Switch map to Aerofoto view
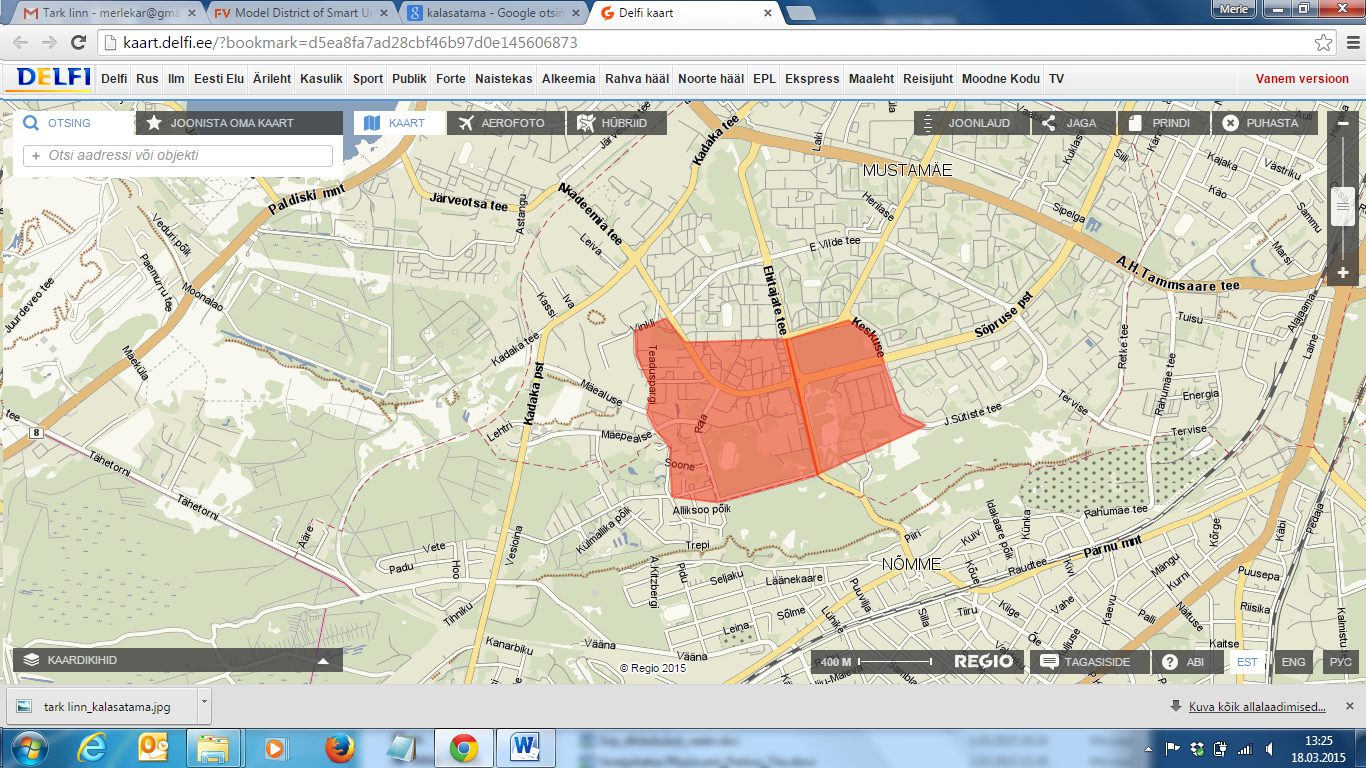The height and width of the screenshot is (768, 1366). pos(502,123)
